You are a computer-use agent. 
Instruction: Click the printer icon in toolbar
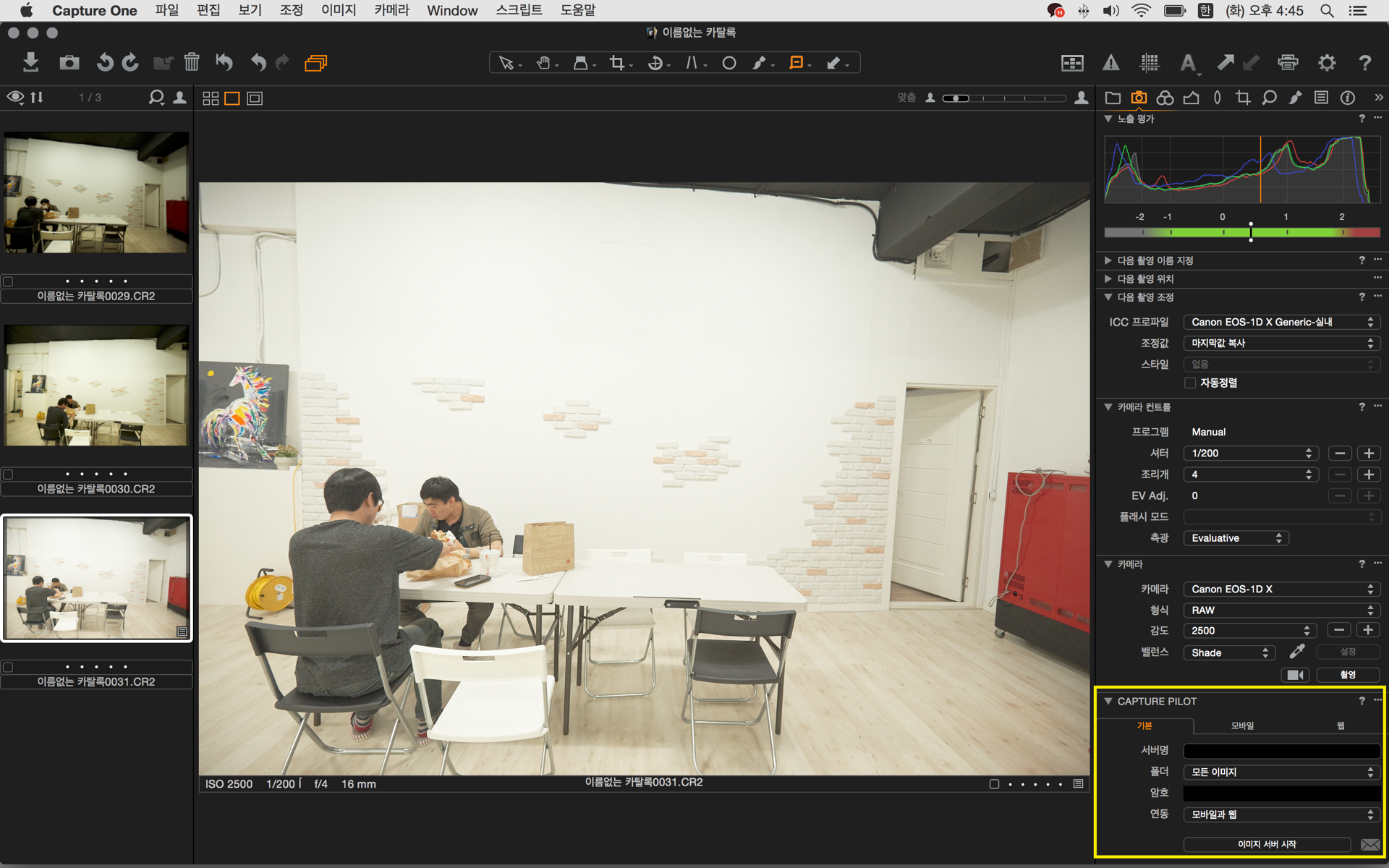(1288, 63)
